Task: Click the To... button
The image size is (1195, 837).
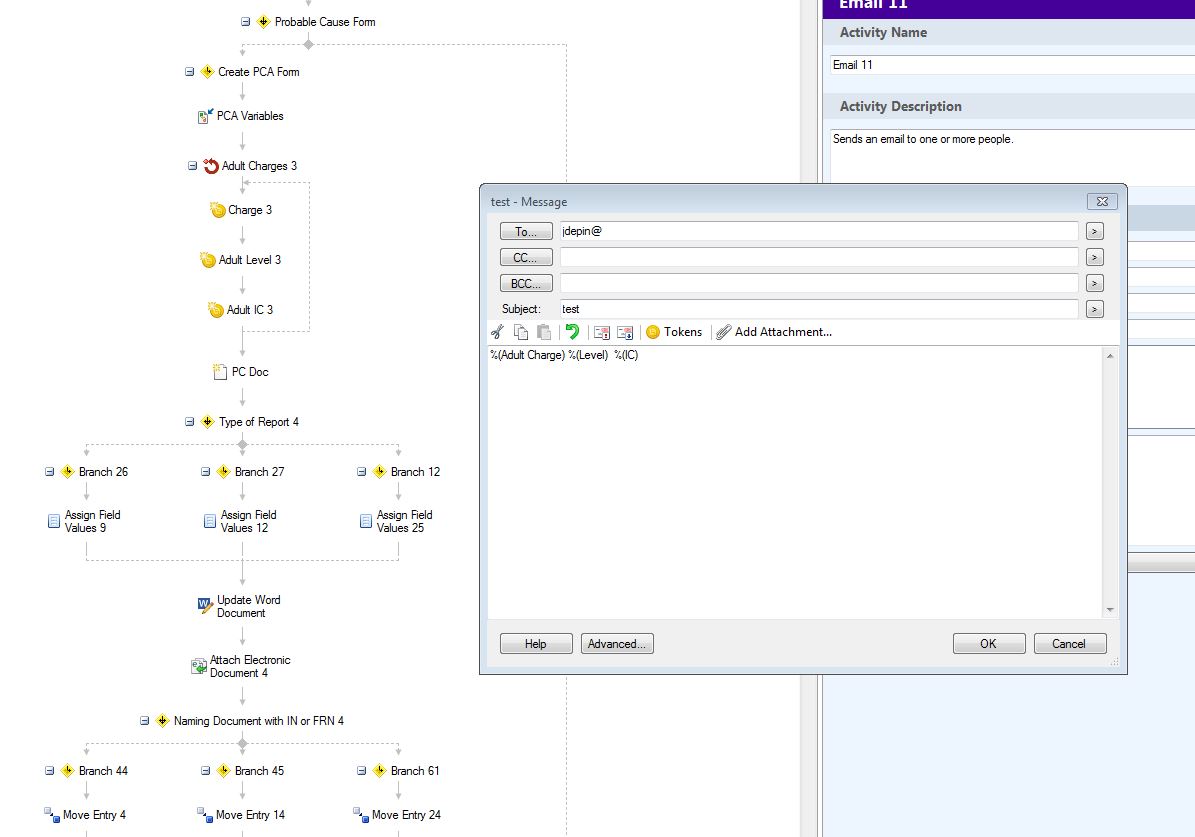Action: (x=526, y=231)
